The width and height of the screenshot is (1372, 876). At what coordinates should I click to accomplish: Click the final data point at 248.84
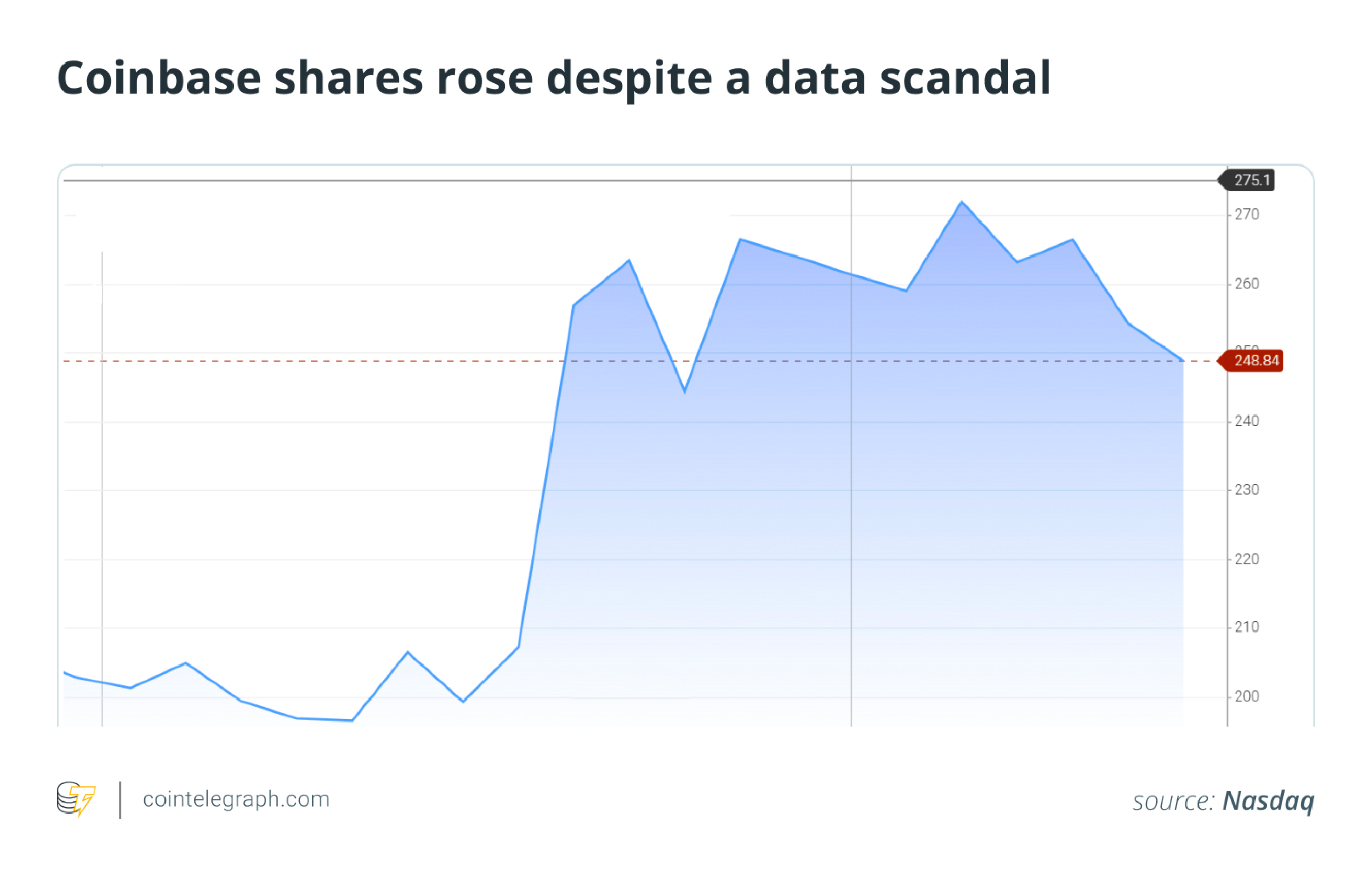tap(1183, 360)
